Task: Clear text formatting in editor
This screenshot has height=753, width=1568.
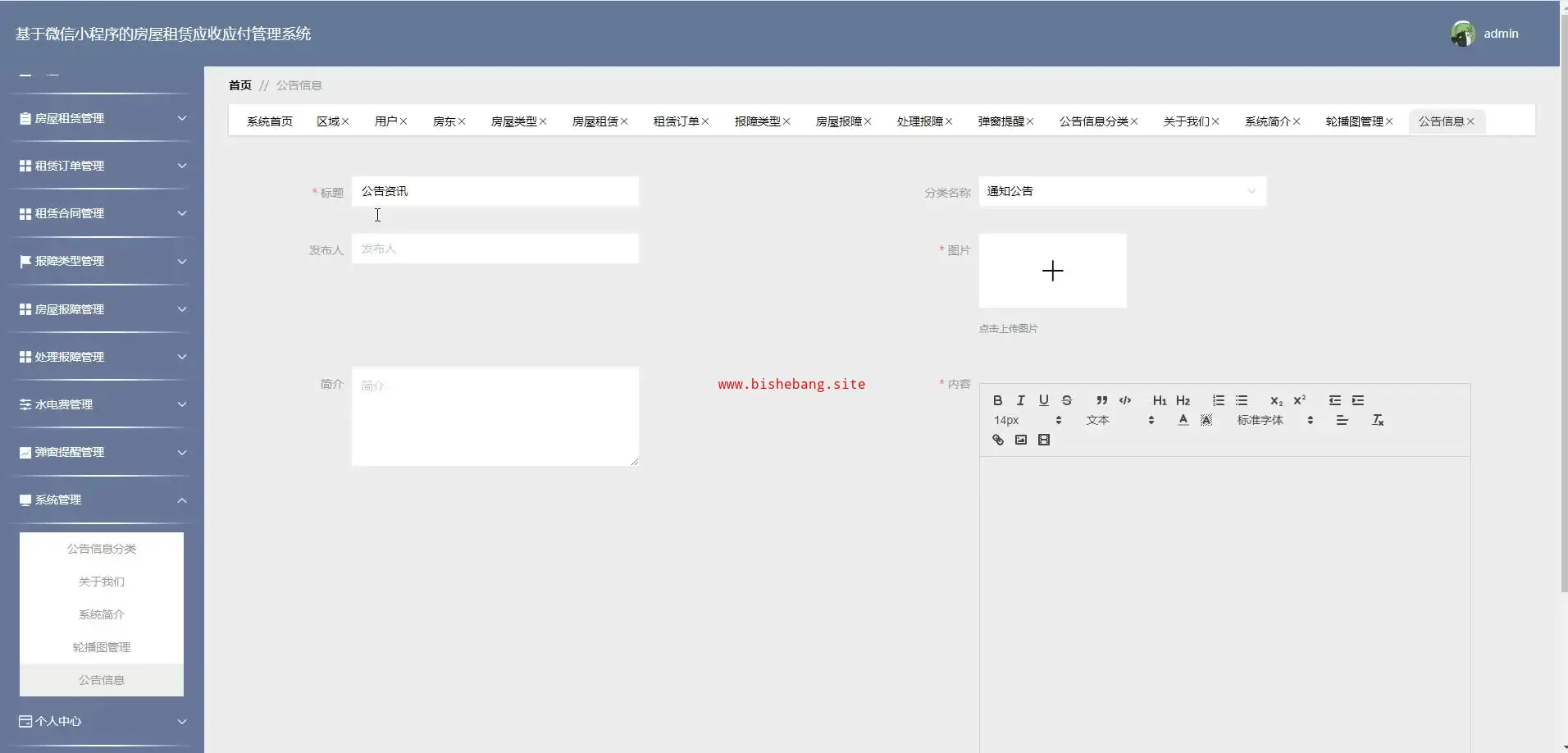Action: coord(1378,420)
